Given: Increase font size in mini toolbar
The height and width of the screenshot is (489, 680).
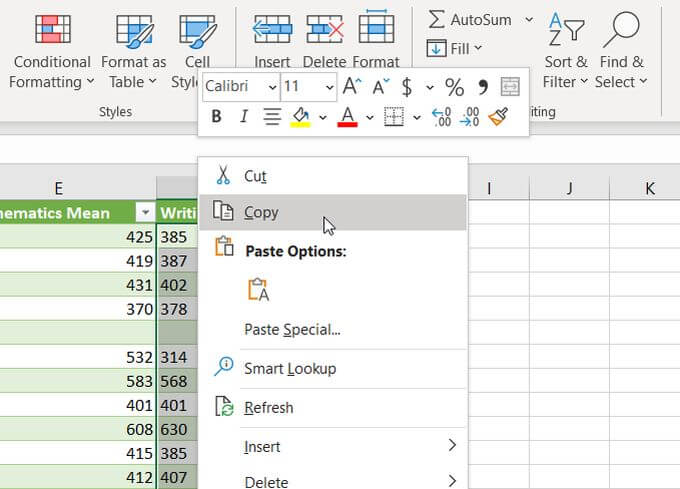Looking at the screenshot, I should click(352, 86).
